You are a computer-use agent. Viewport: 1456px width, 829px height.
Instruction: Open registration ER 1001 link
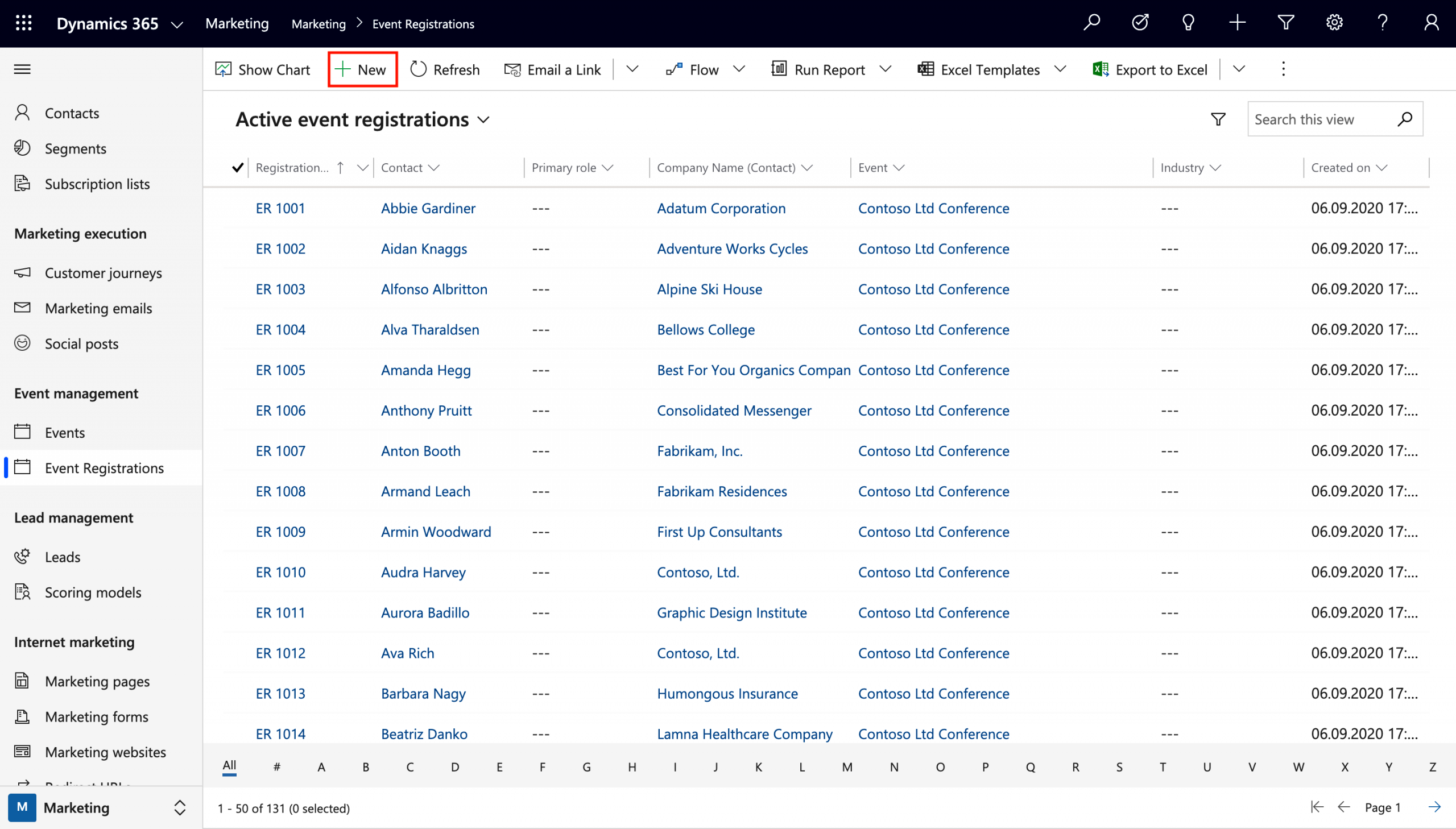[280, 208]
